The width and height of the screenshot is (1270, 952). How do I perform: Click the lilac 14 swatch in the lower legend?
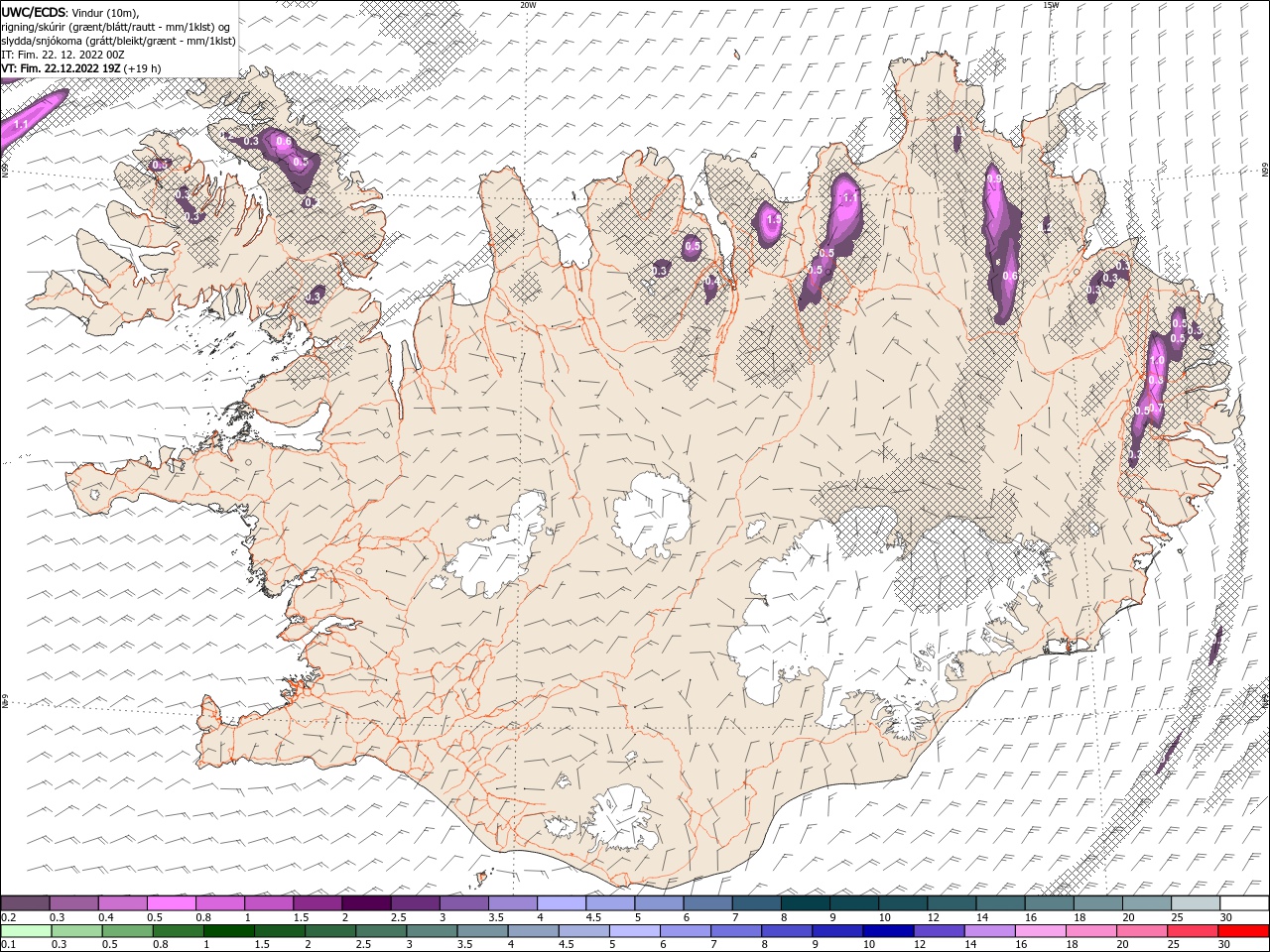coord(989,930)
